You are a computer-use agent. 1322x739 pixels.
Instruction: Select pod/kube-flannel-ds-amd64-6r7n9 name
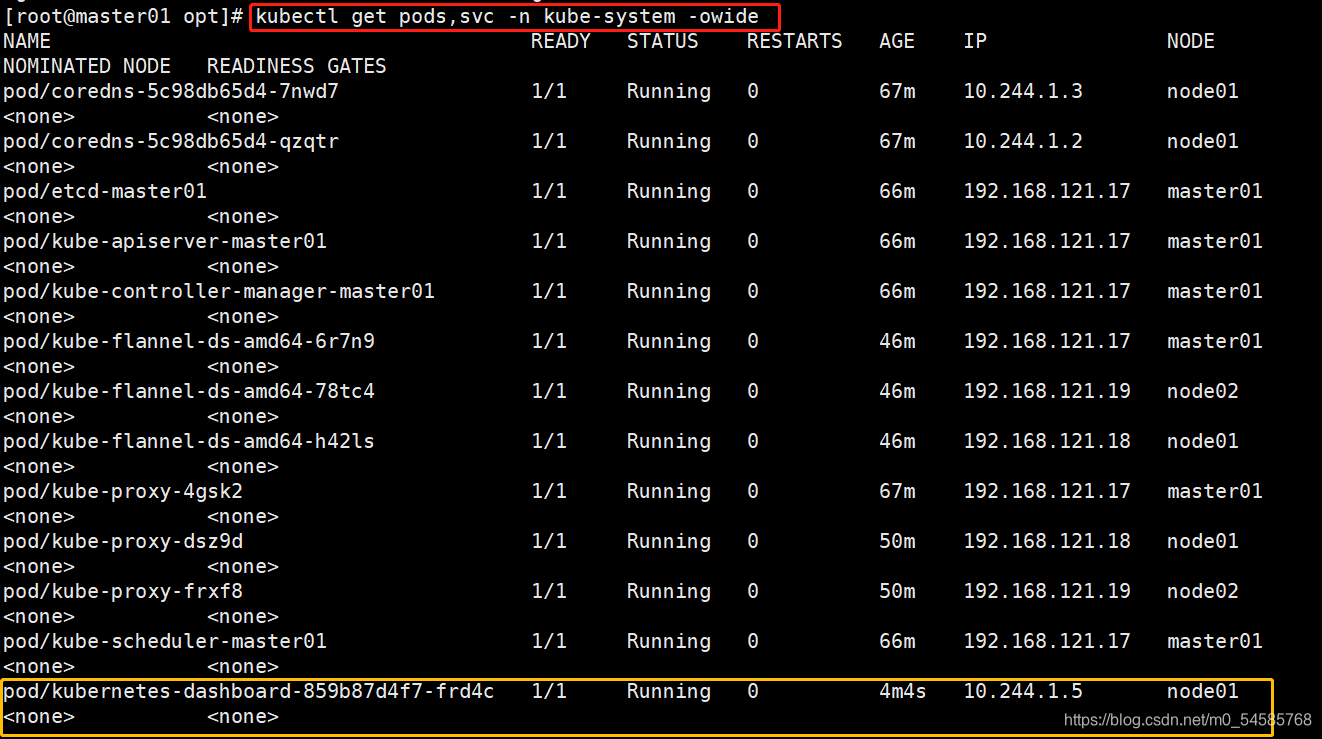[189, 341]
